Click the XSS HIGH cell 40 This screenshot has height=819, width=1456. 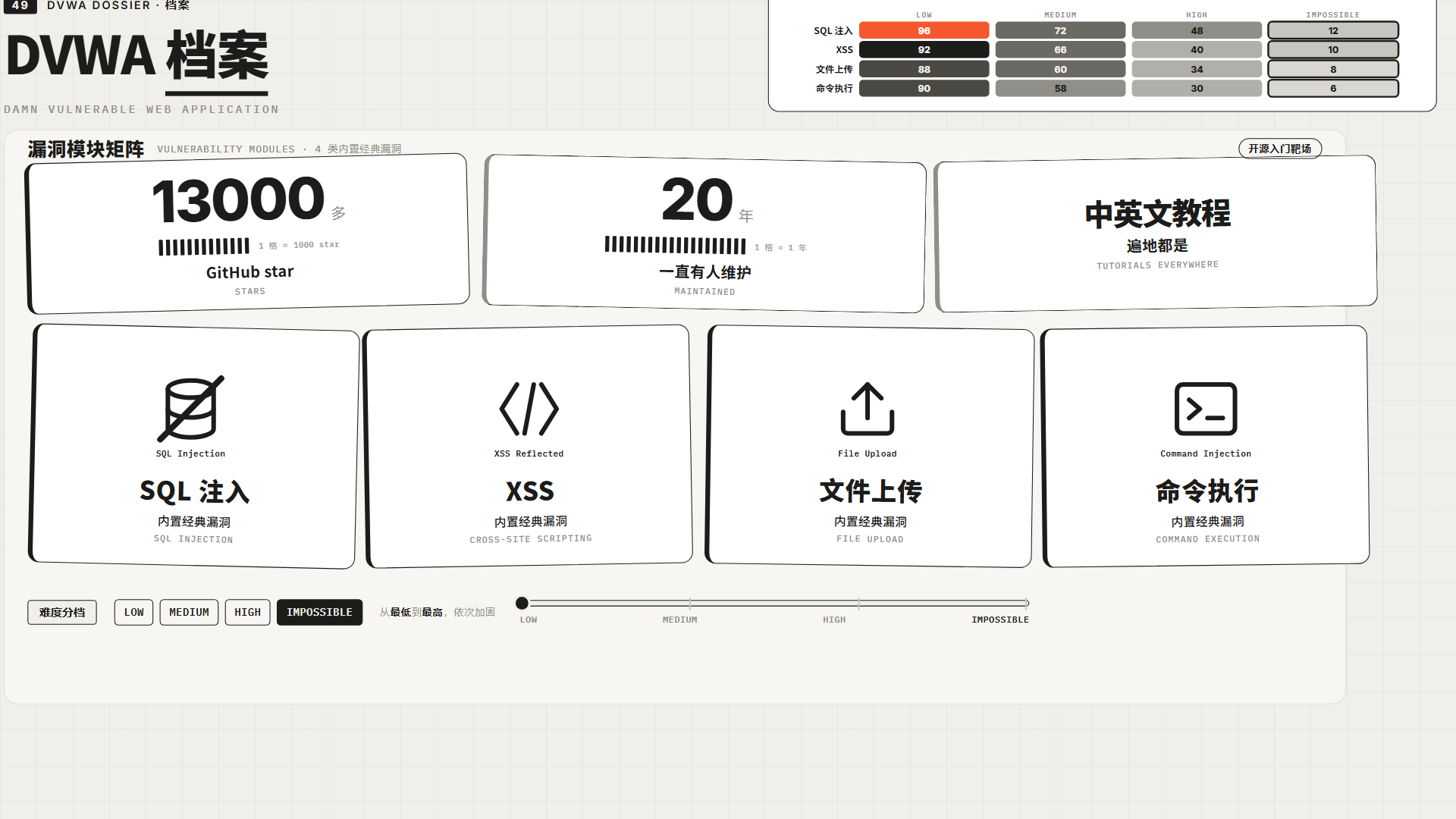pos(1197,49)
